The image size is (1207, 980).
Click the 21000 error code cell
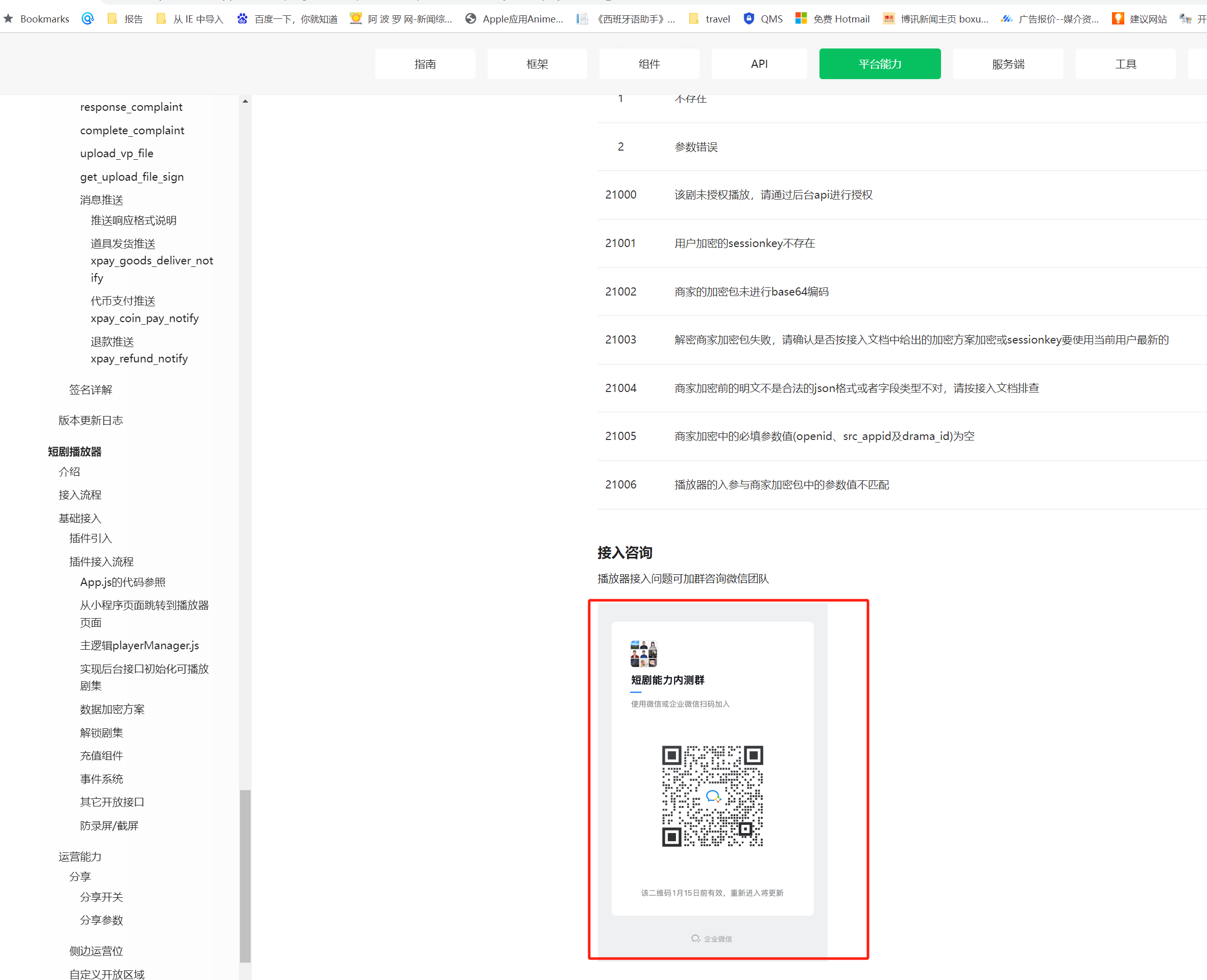point(620,195)
